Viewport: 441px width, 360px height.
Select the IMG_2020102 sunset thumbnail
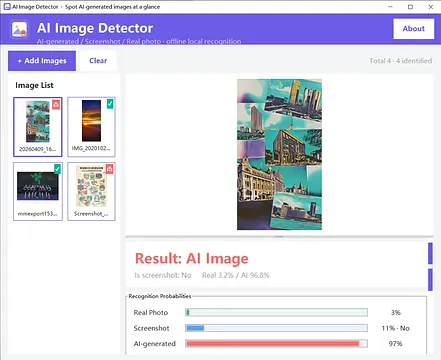click(x=91, y=127)
